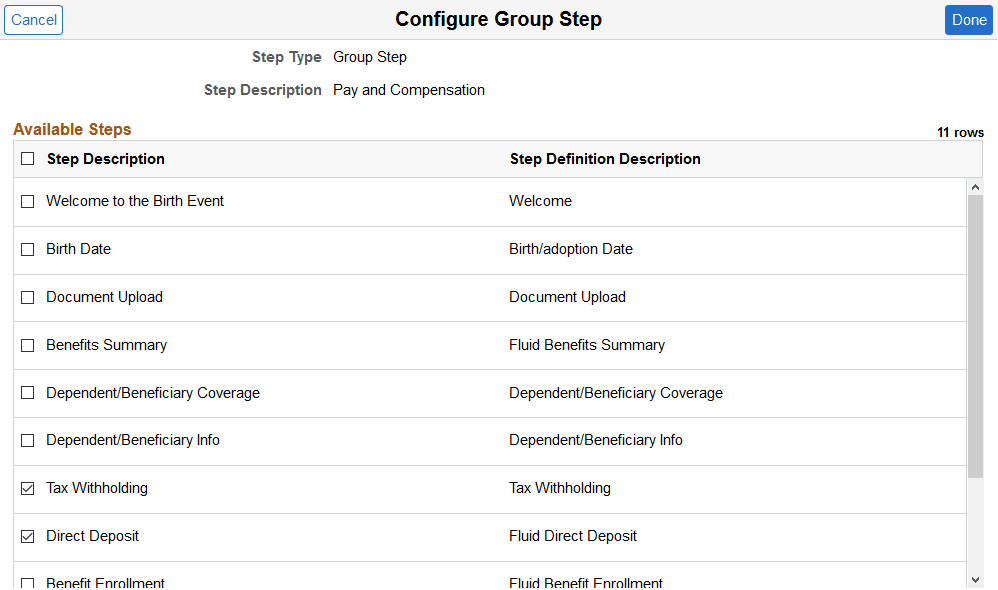
Task: Check the Welcome to the Birth Event checkbox
Action: point(27,202)
